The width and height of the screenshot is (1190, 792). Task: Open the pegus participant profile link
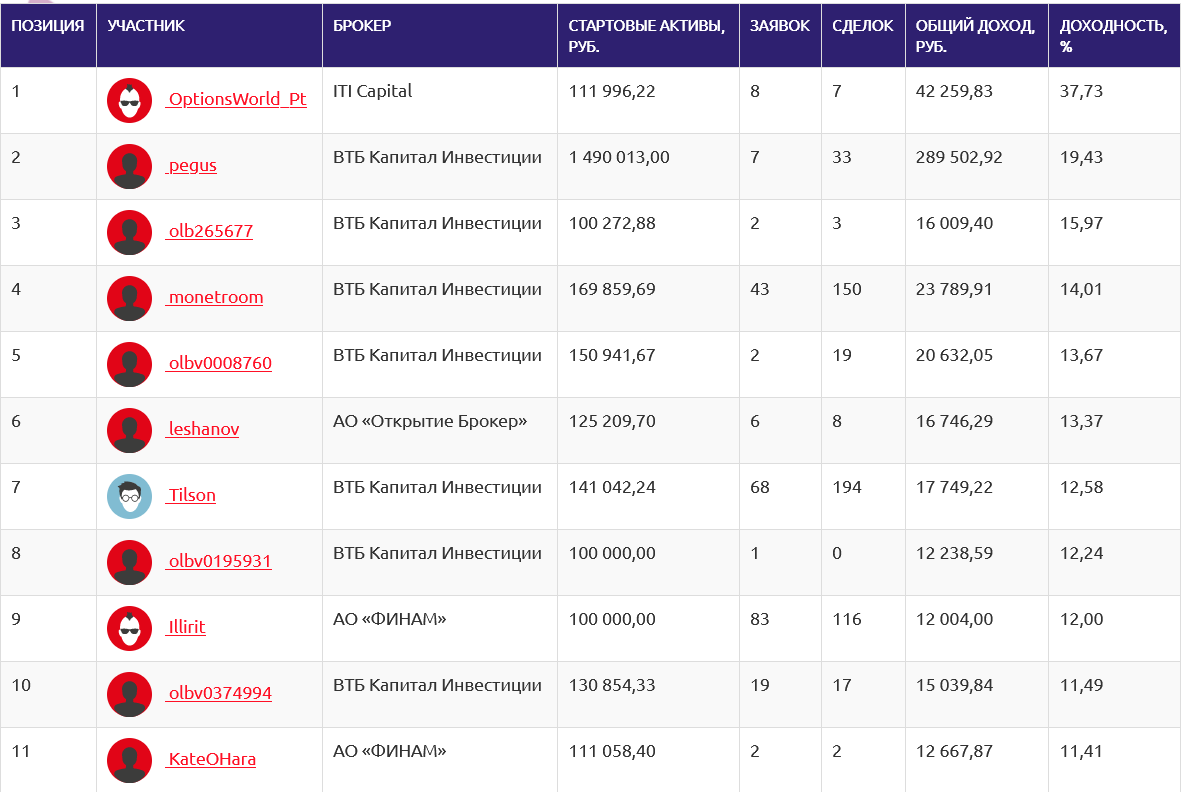192,166
